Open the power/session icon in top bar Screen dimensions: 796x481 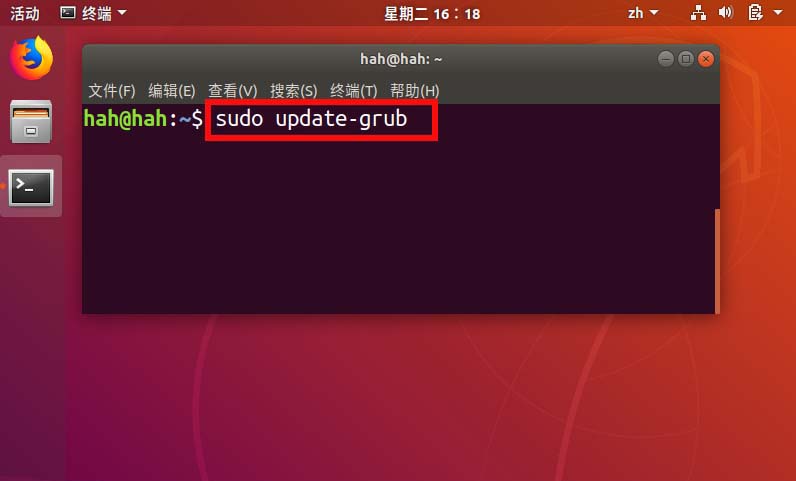point(755,13)
